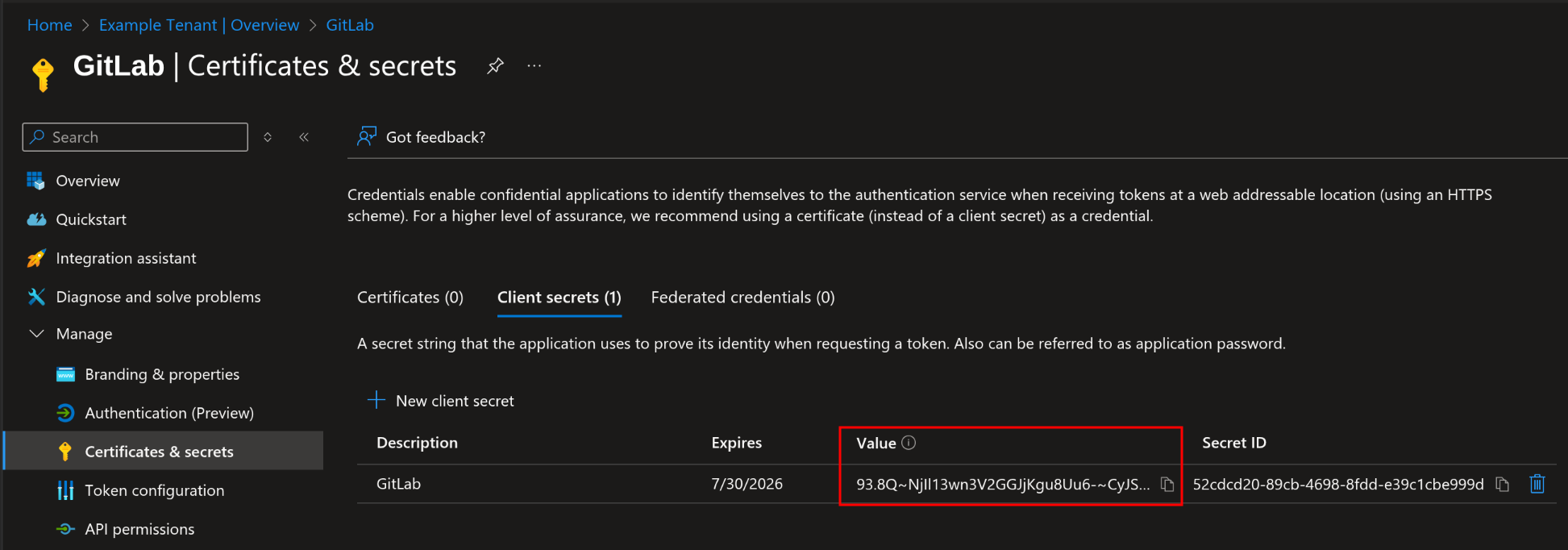Toggle expand/collapse all sidebar sections
1568x550 pixels.
click(x=268, y=137)
